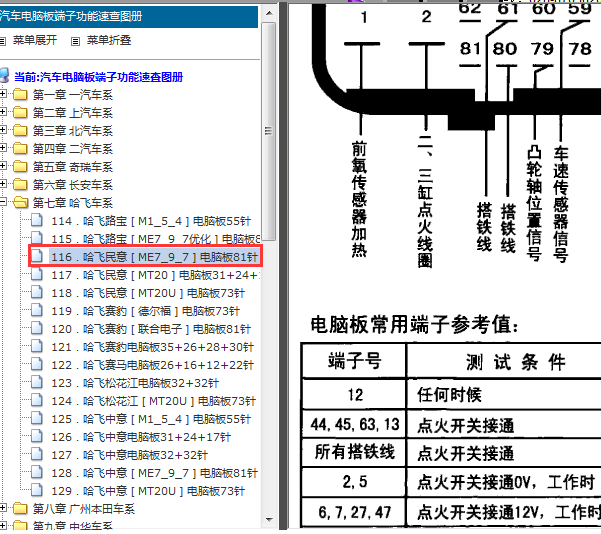Click page icon of item 125 哈飞中意
Image resolution: width=601 pixels, height=534 pixels.
point(37,418)
